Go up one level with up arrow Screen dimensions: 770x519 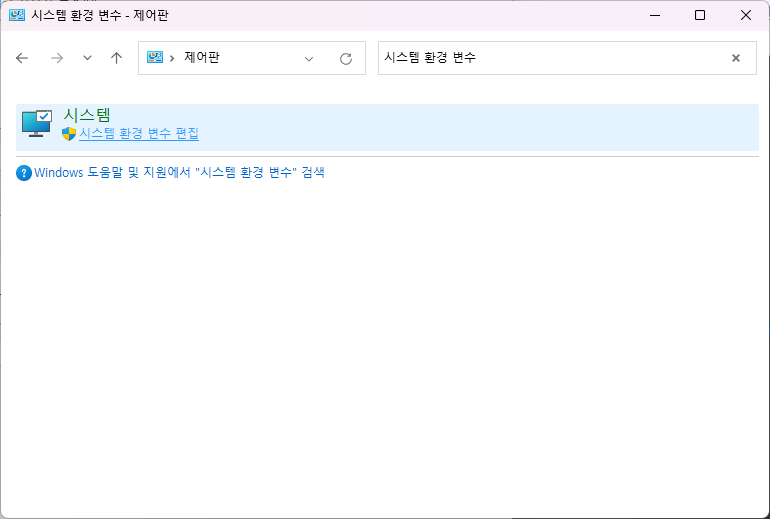(x=116, y=58)
